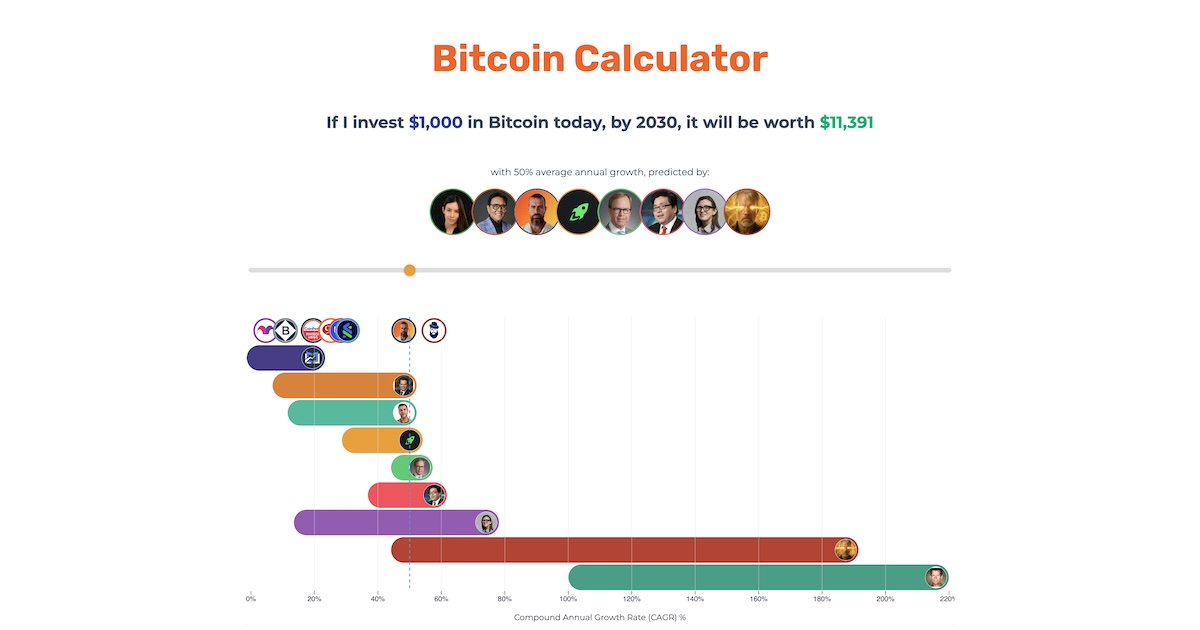Select the Jack Dorsey predictor avatar

[x=537, y=211]
